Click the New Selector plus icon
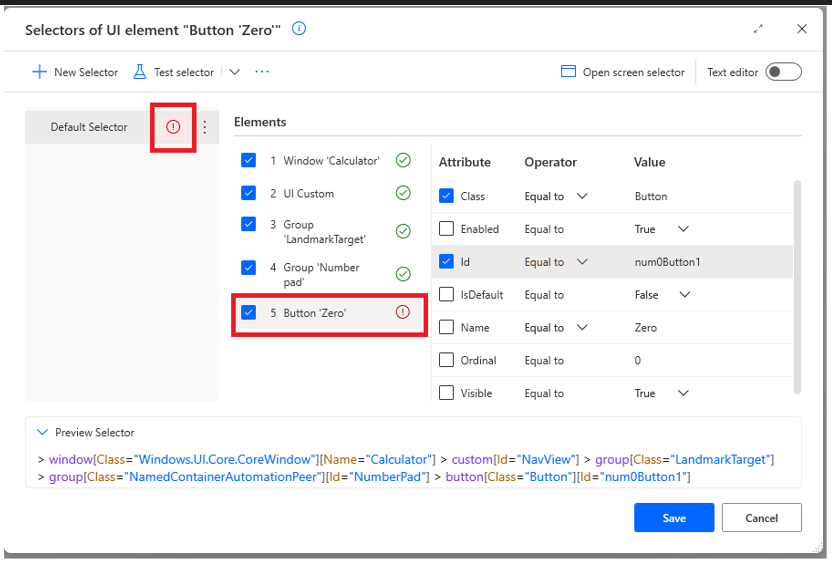Image resolution: width=832 pixels, height=563 pixels. (39, 72)
